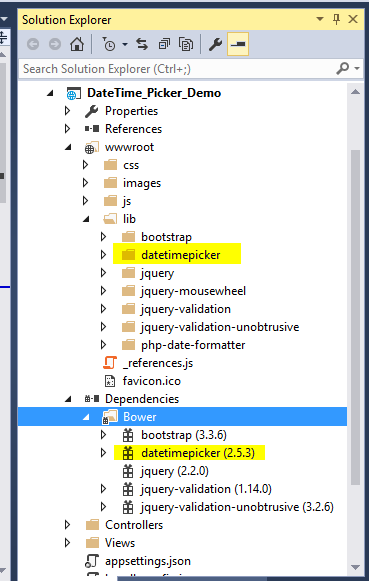Click the Home icon in Solution Explorer toolbar
369x581 pixels.
coord(77,44)
